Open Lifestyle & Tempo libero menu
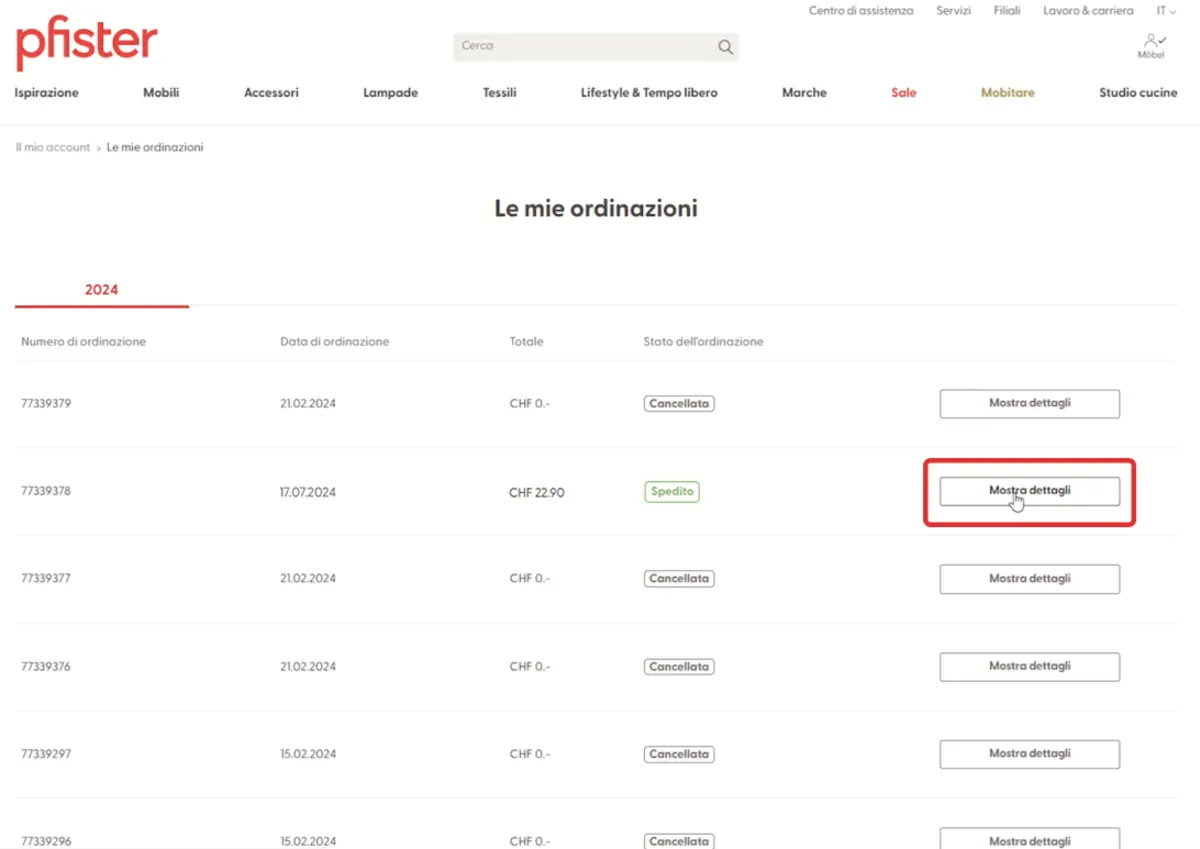This screenshot has height=849, width=1200. [x=649, y=93]
